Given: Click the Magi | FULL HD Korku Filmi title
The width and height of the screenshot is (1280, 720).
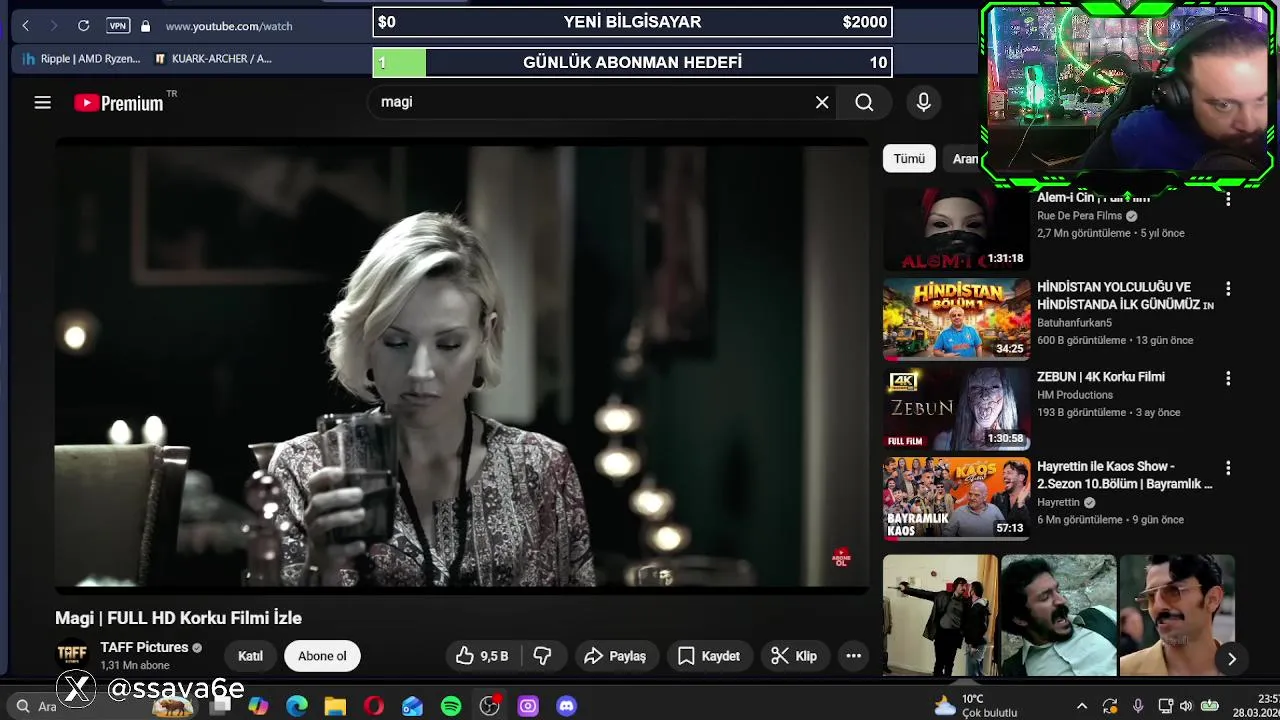Looking at the screenshot, I should point(178,618).
